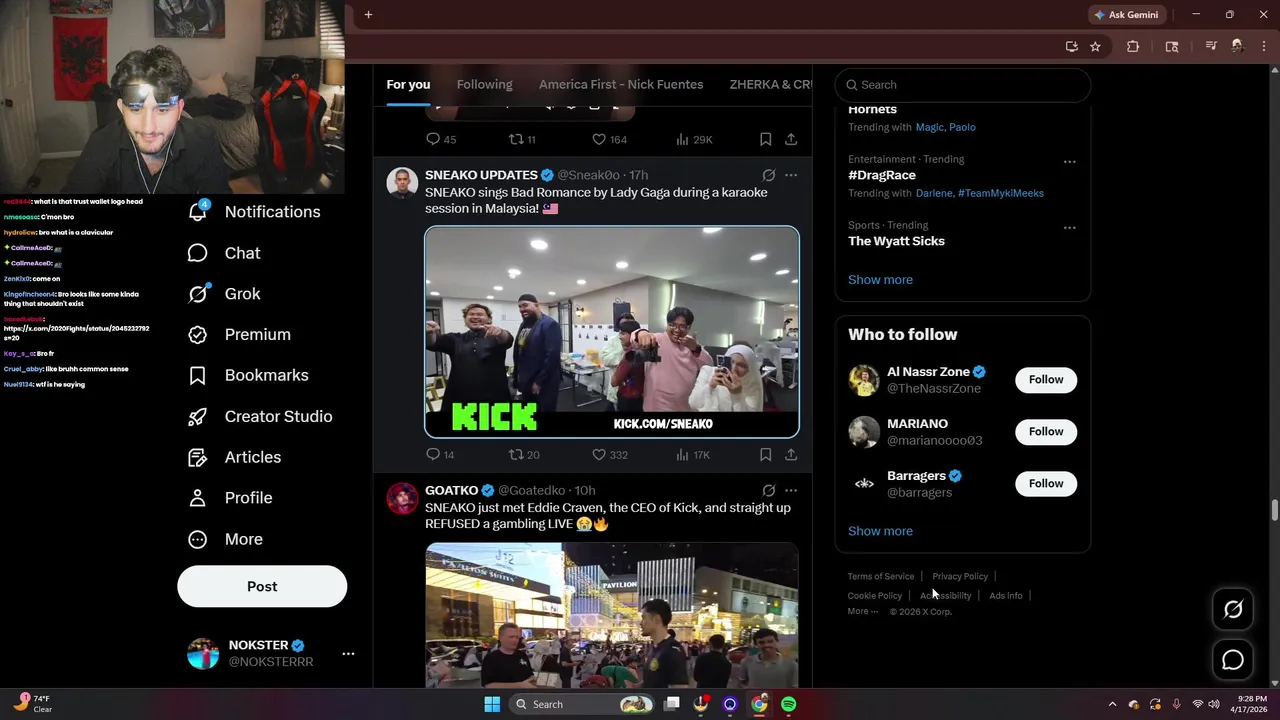Switch to the Following tab
The height and width of the screenshot is (720, 1280).
tap(484, 84)
